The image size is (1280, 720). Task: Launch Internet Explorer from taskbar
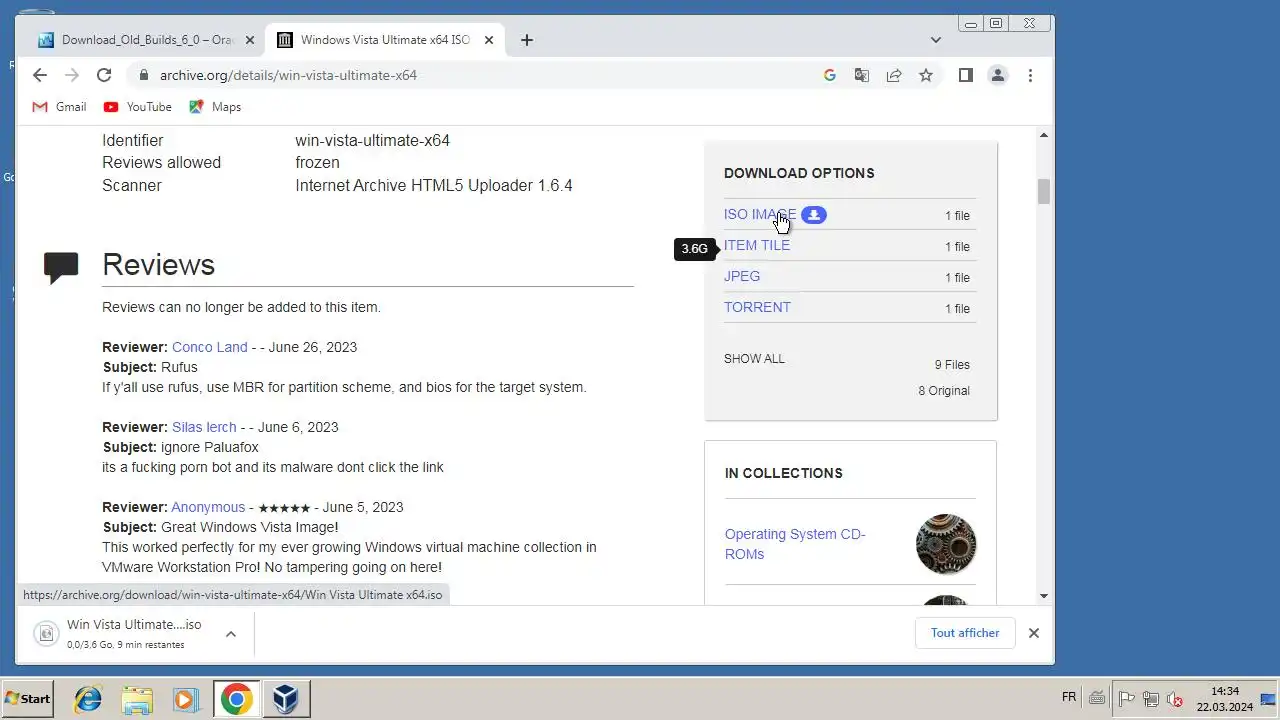tap(88, 698)
